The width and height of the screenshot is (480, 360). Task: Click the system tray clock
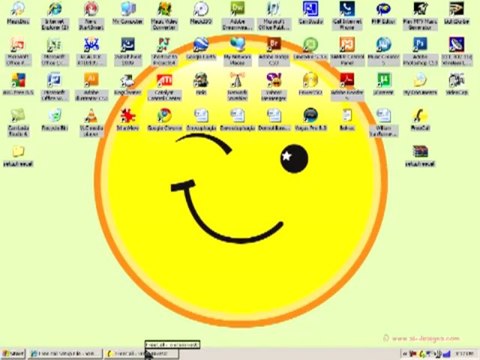(x=465, y=353)
